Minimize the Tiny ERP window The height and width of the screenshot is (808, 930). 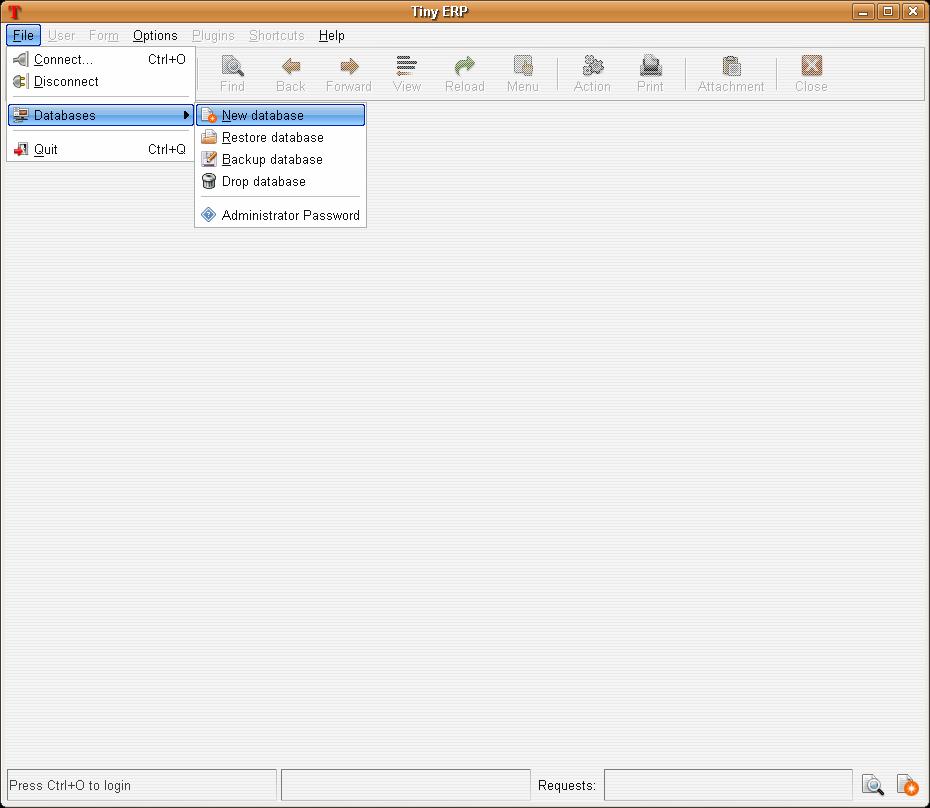click(x=863, y=11)
